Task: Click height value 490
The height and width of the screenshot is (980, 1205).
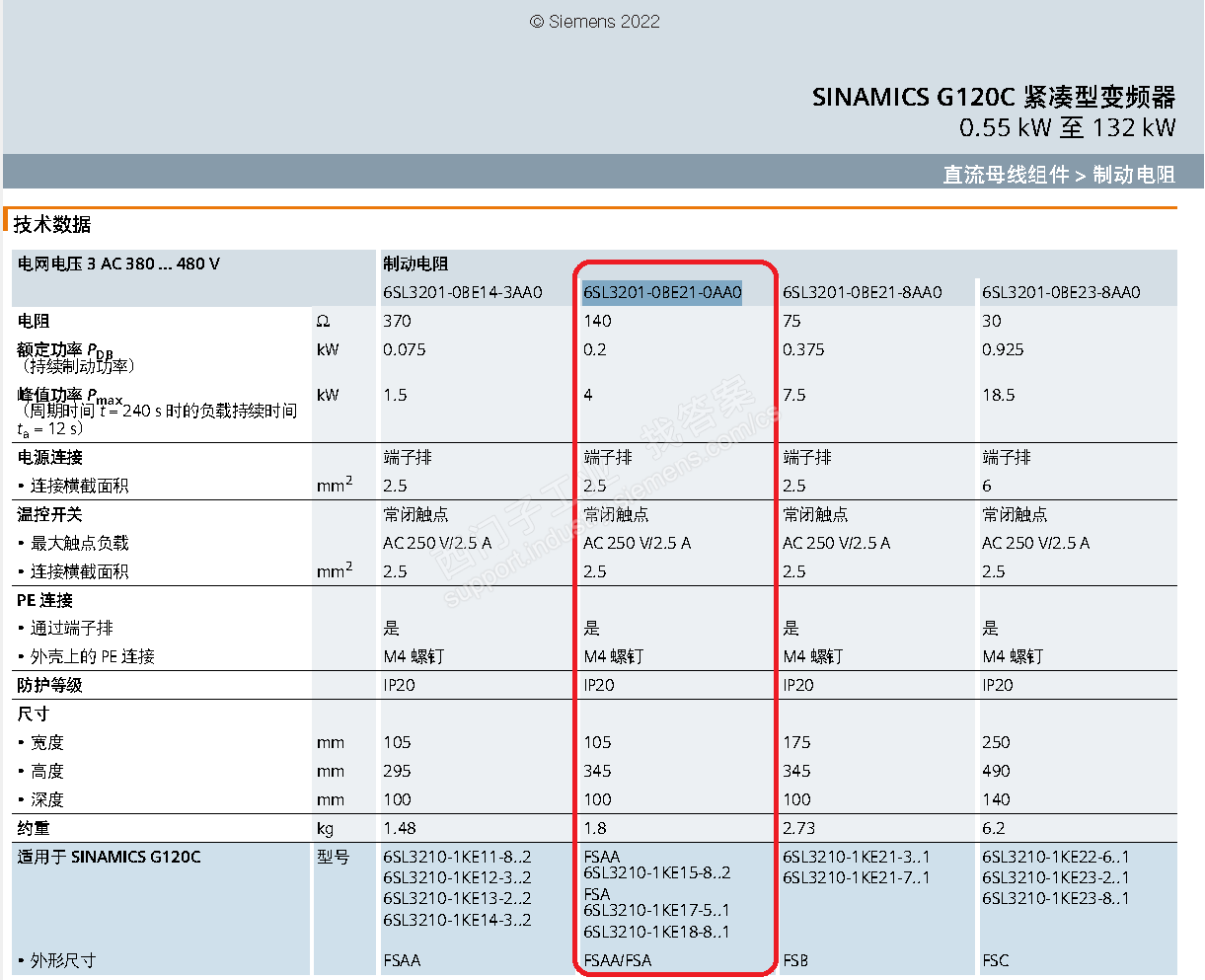Action: (x=996, y=771)
